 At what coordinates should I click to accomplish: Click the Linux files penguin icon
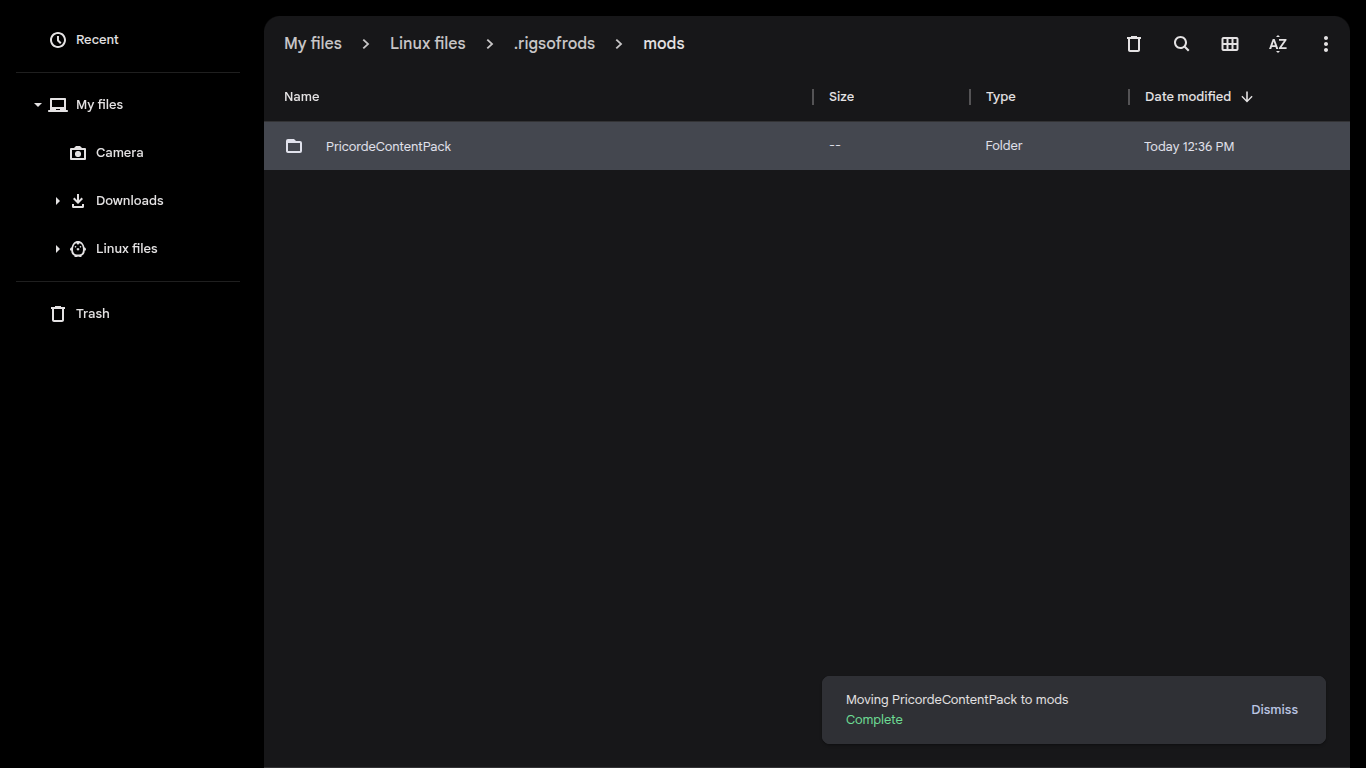(78, 249)
